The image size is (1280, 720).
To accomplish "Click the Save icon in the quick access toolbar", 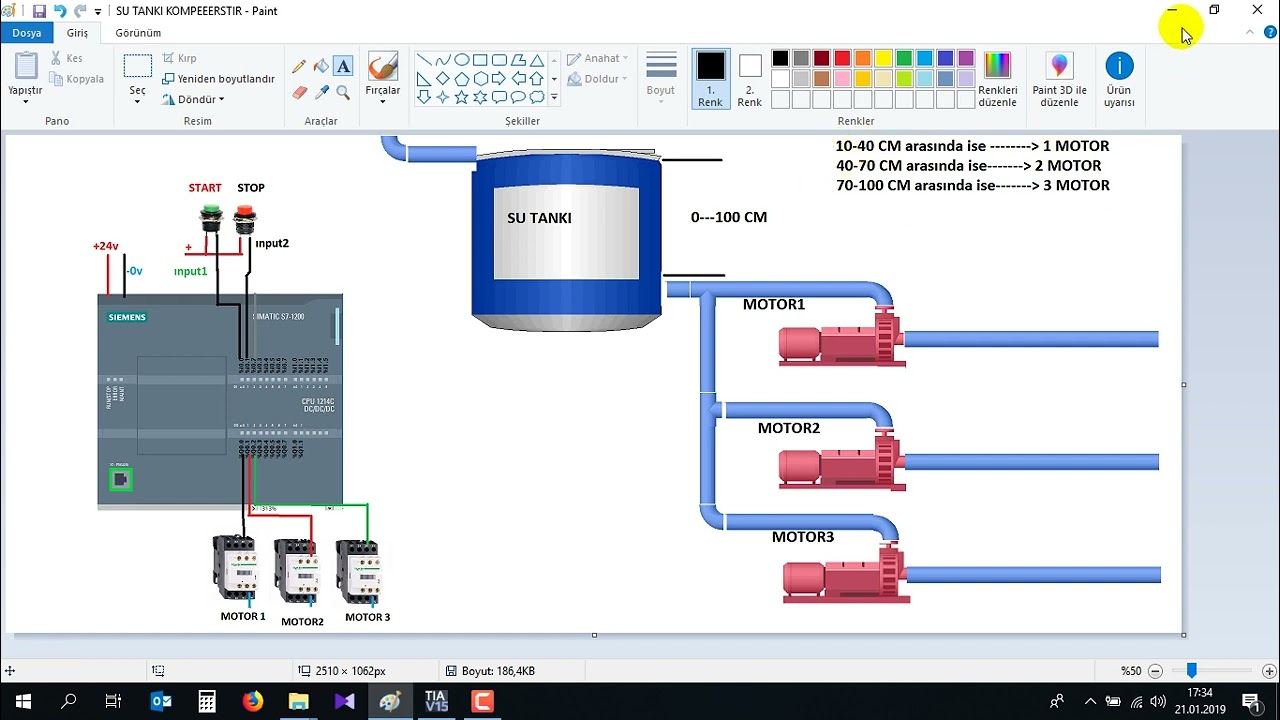I will pos(39,11).
